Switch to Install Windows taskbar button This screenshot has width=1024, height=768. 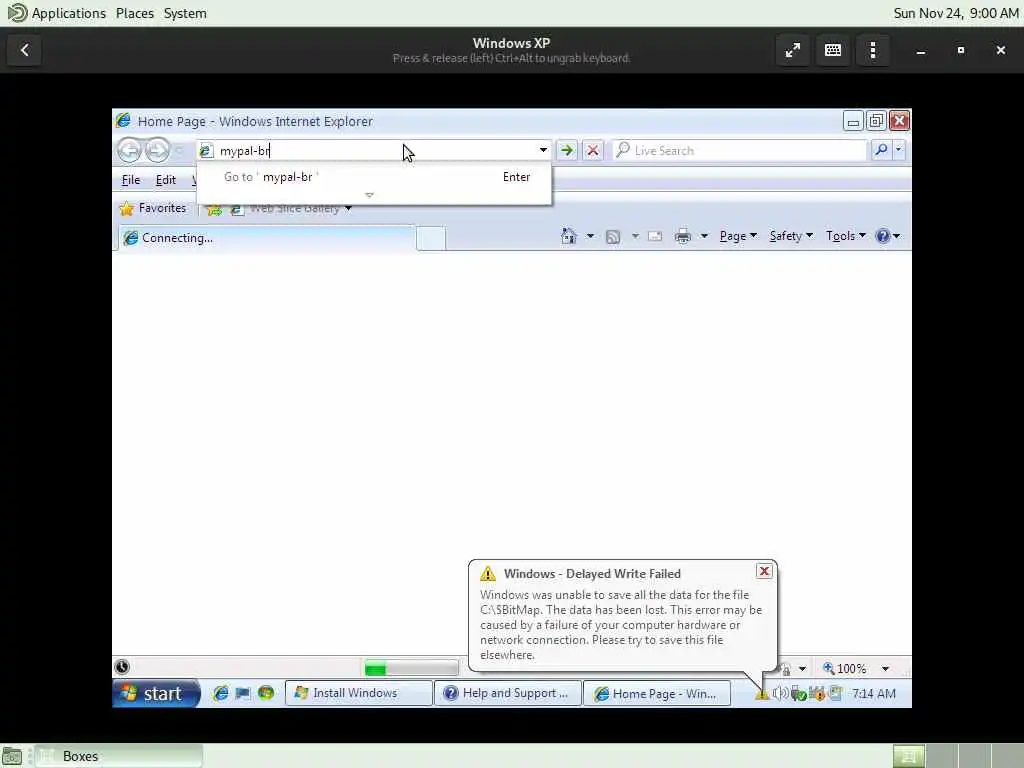(x=359, y=694)
